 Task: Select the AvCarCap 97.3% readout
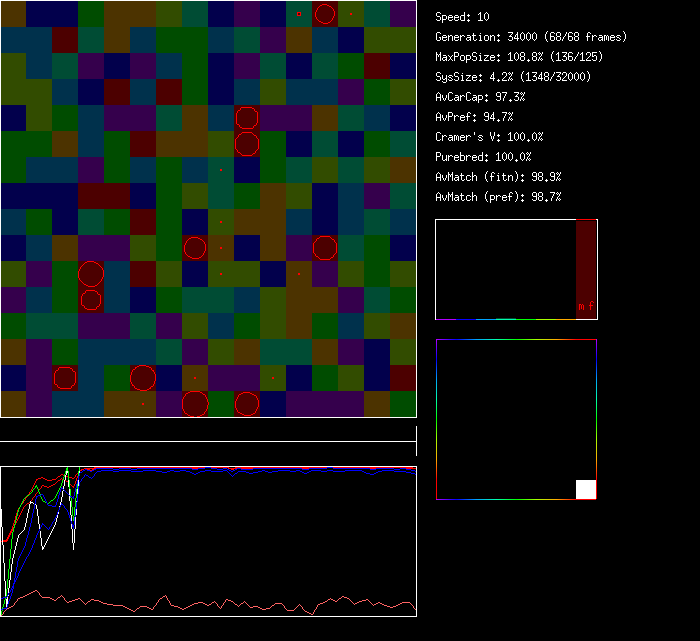[480, 97]
